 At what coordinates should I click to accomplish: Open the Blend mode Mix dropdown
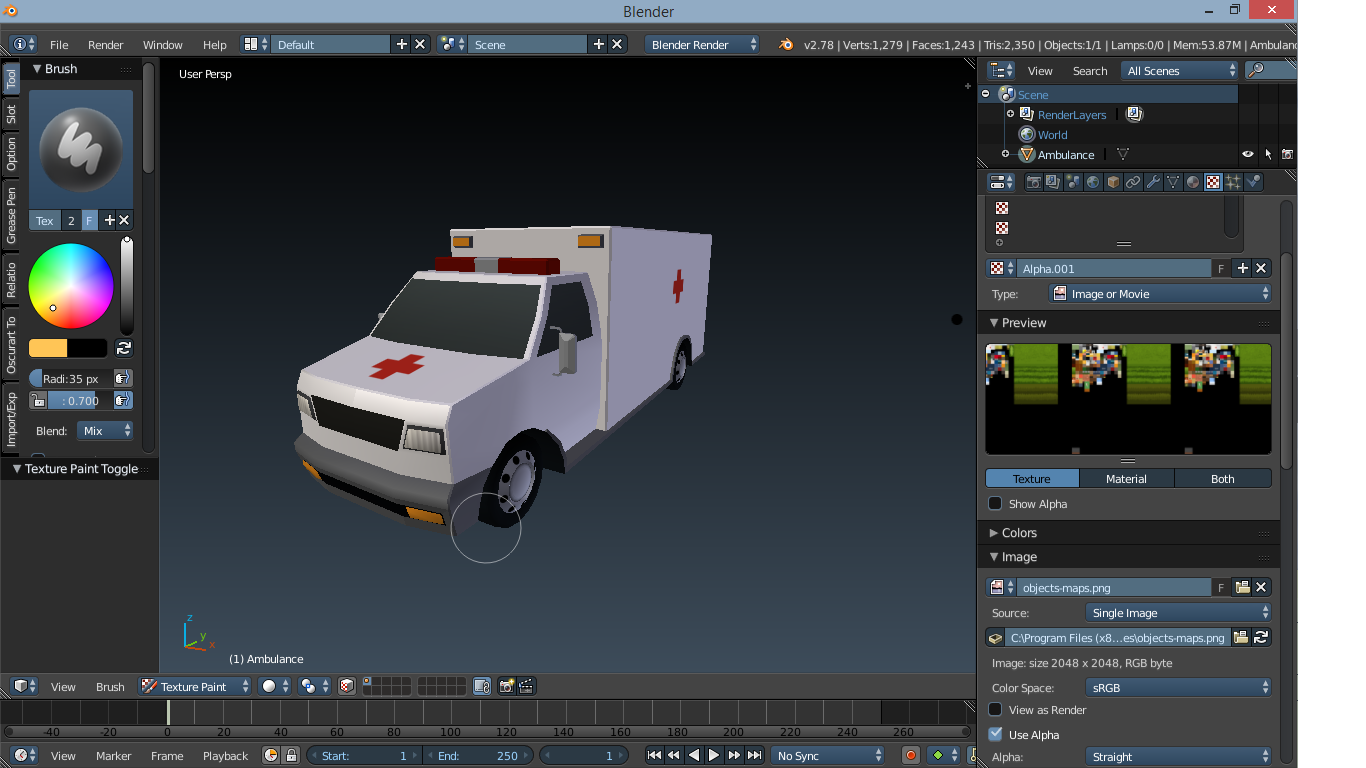105,431
